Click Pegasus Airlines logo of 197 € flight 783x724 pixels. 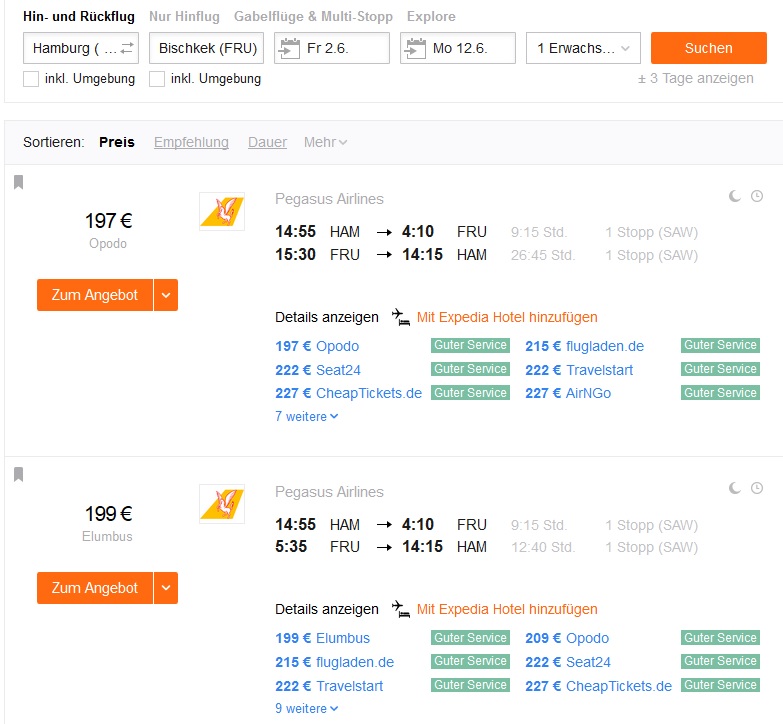[x=222, y=211]
